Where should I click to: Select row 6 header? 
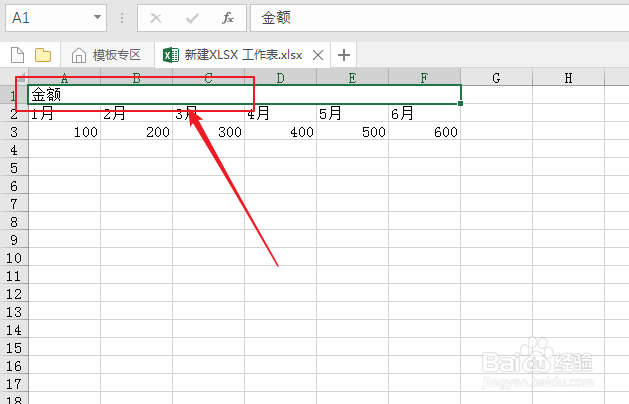pos(14,186)
